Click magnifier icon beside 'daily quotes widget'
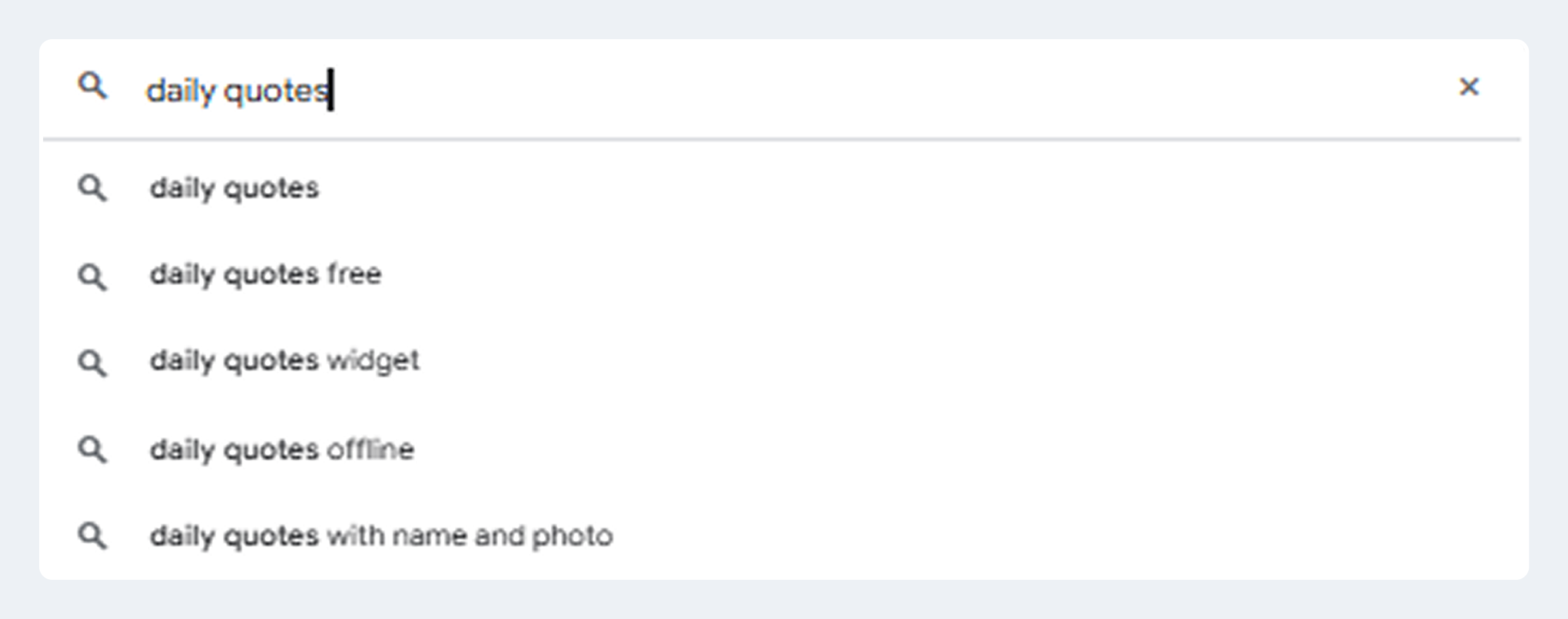 coord(92,362)
